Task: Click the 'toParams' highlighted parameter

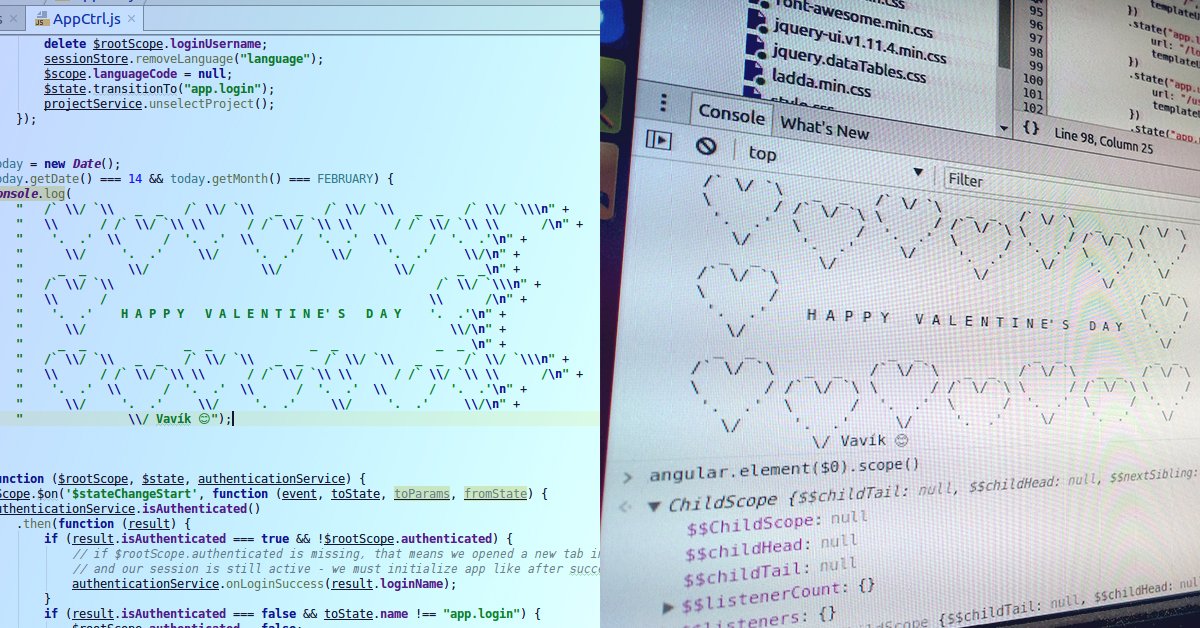Action: pos(422,493)
